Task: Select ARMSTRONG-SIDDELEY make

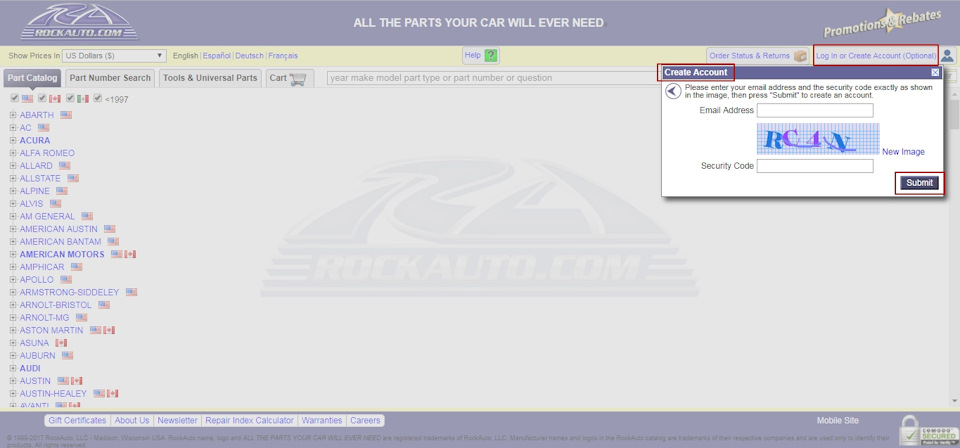Action: click(69, 292)
